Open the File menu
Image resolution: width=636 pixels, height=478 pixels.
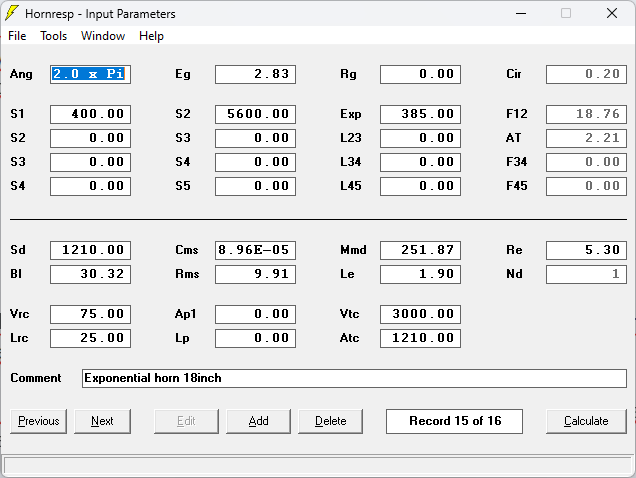pyautogui.click(x=17, y=36)
